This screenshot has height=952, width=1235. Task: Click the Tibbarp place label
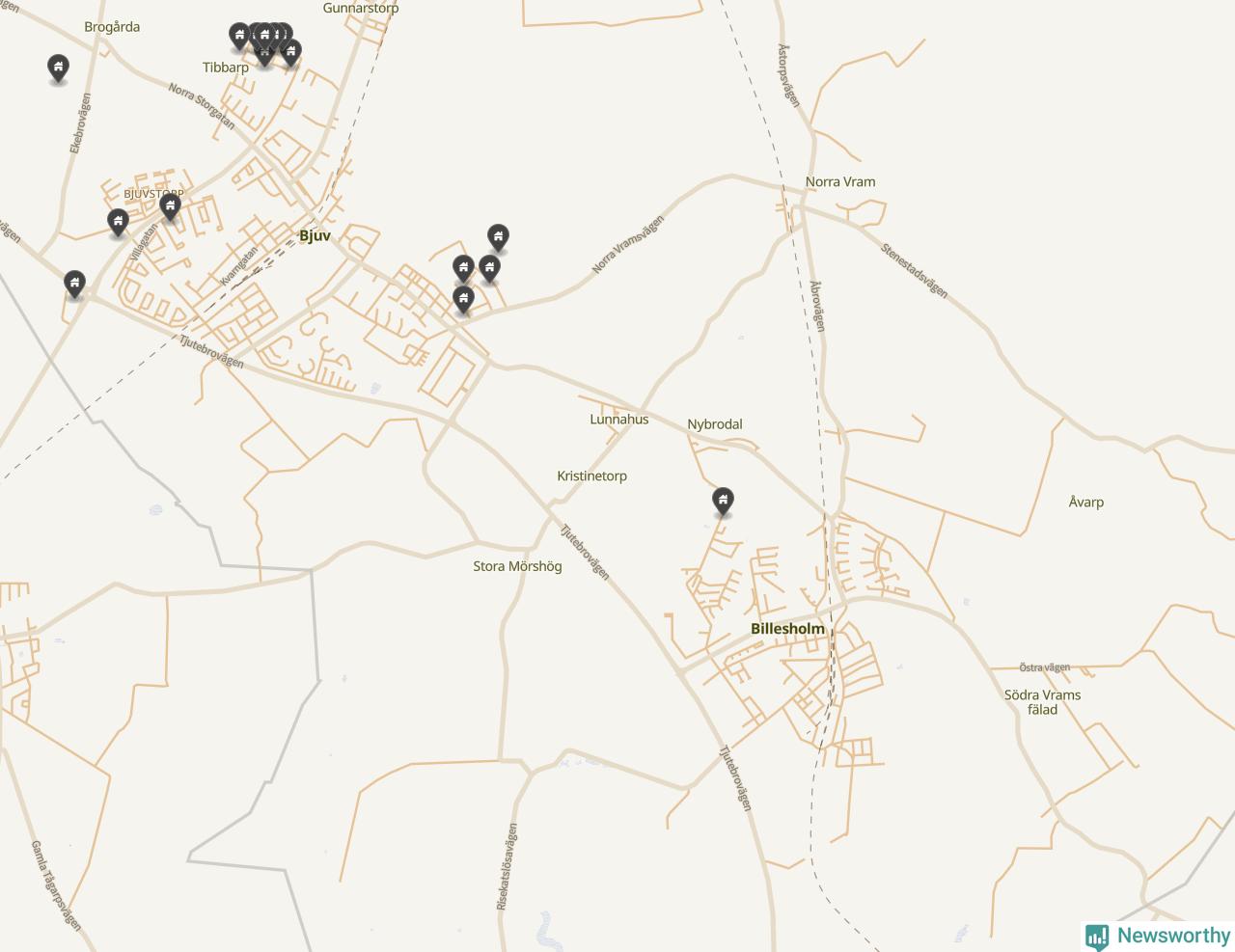[x=226, y=68]
